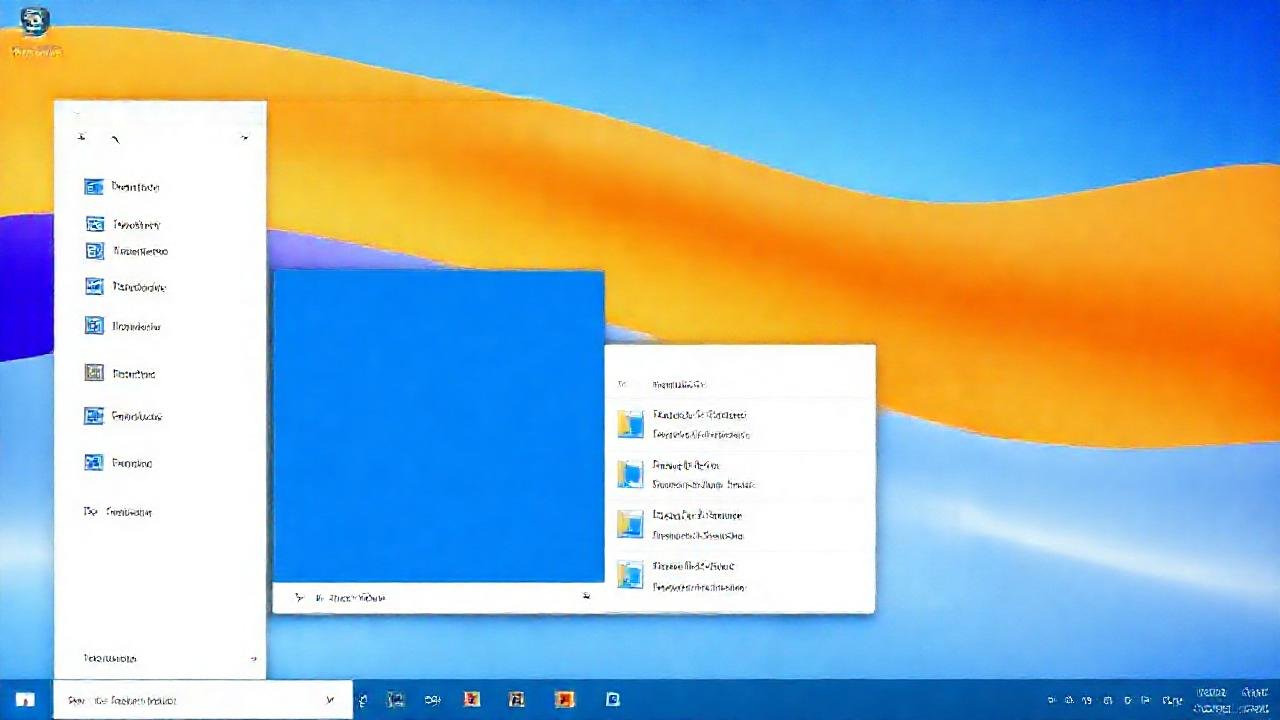Click the bottom-left link text in the panel

tap(108, 658)
